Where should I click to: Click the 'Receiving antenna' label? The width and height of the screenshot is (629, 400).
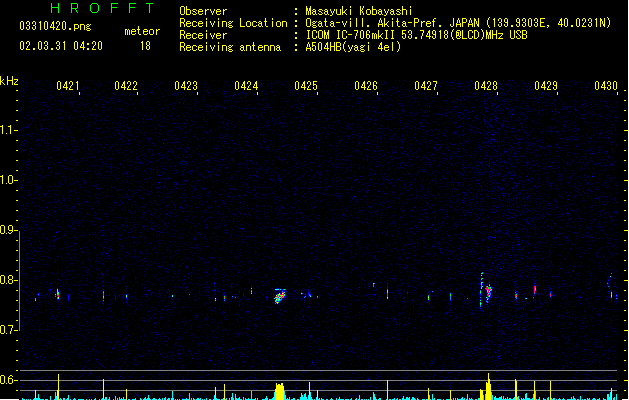(230, 47)
